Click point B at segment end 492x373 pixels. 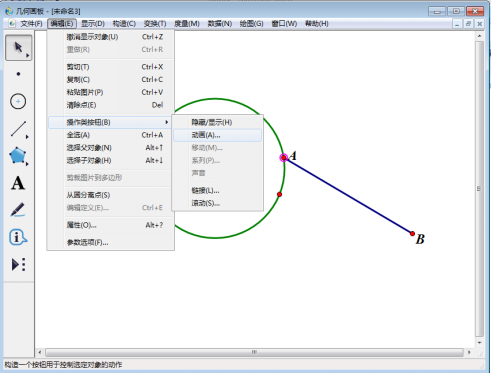412,234
